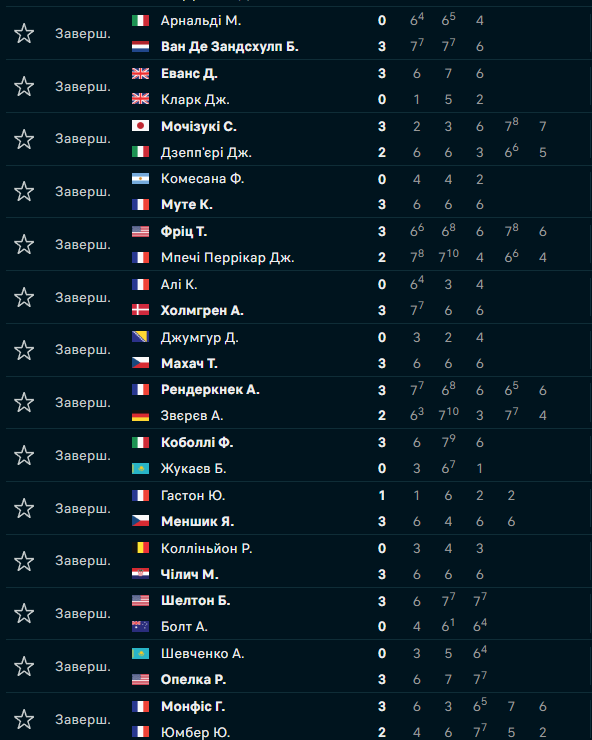Click the Denmark flag beside Холмгрен А.
The height and width of the screenshot is (740, 592).
[140, 310]
